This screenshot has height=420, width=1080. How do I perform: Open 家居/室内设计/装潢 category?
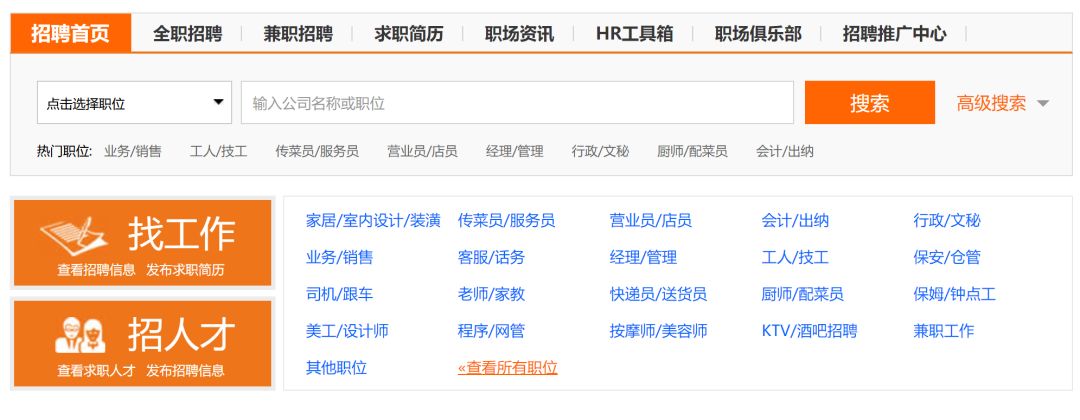point(373,220)
